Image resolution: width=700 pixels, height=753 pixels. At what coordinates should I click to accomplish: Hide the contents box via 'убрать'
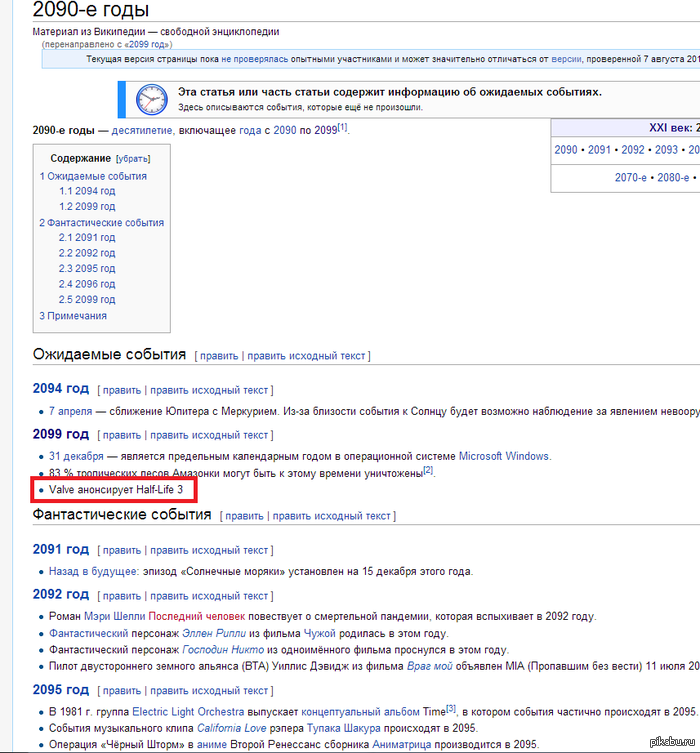[133, 159]
